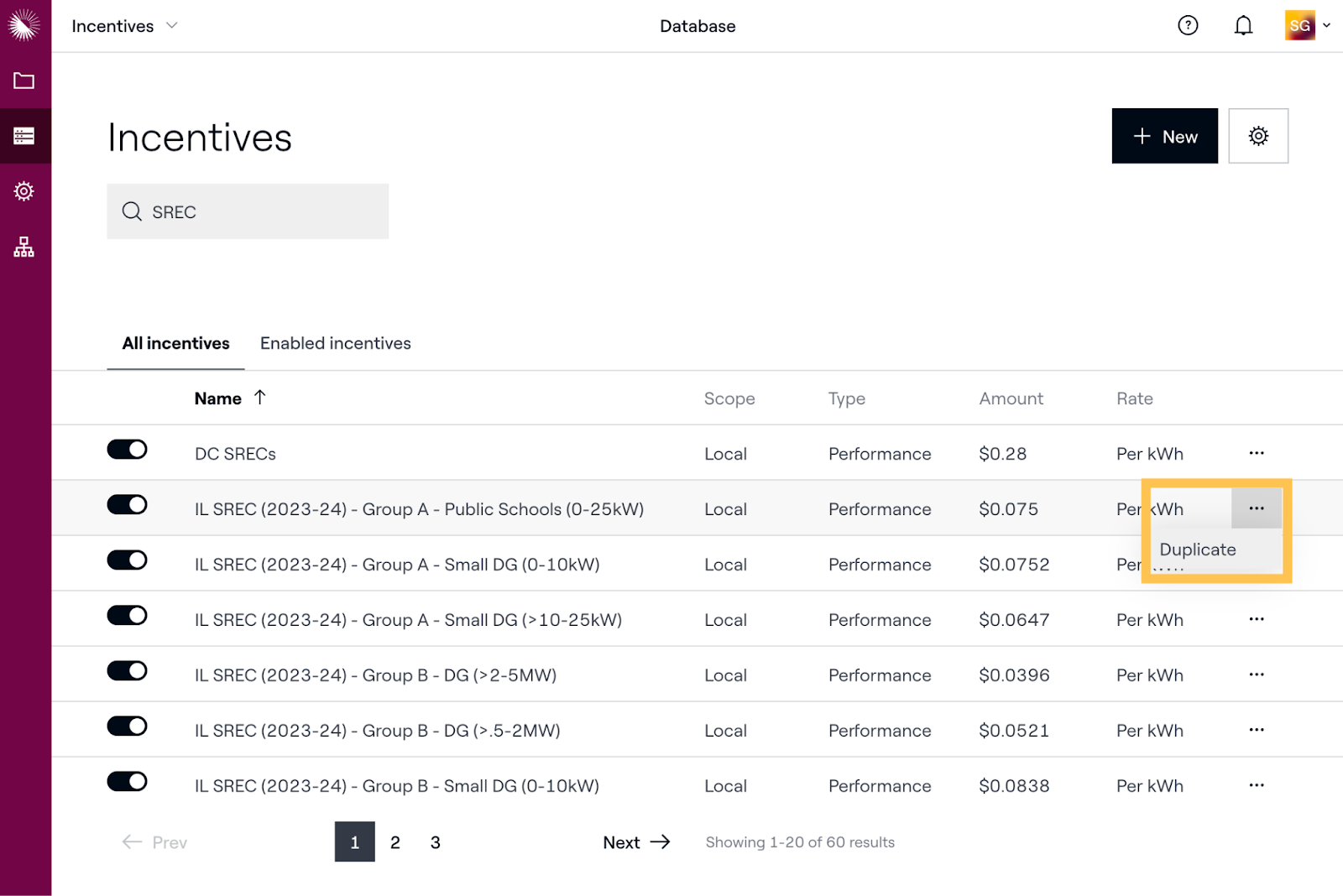Screen dimensions: 1343x896
Task: Open the help question mark icon
Action: (x=1188, y=26)
